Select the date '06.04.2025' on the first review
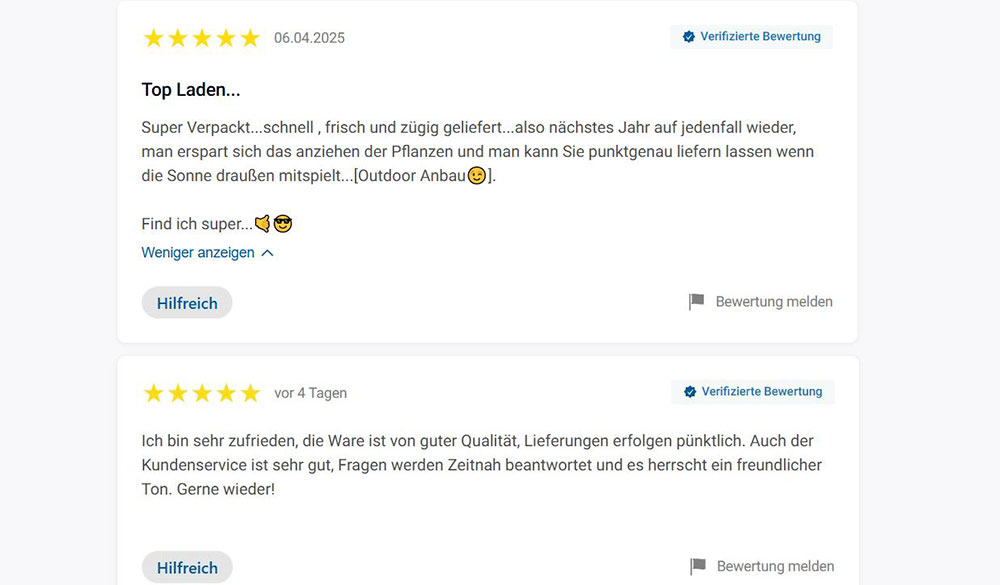 tap(309, 37)
